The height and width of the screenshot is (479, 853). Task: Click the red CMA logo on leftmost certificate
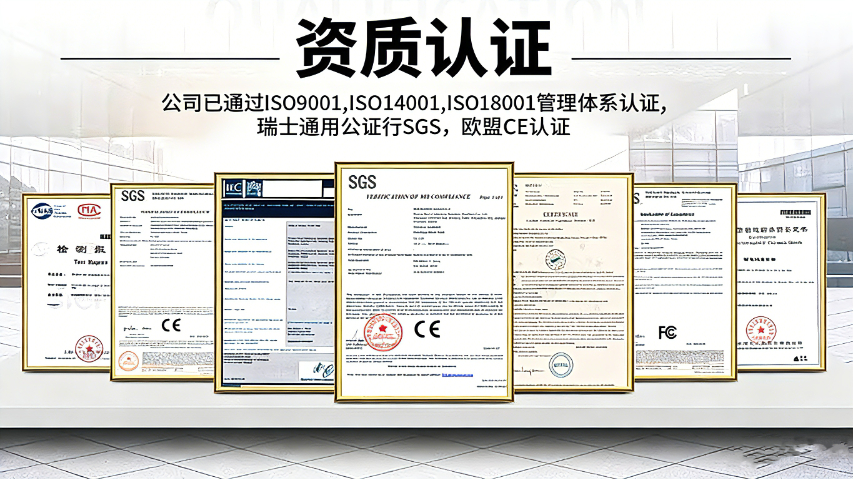pyautogui.click(x=89, y=210)
